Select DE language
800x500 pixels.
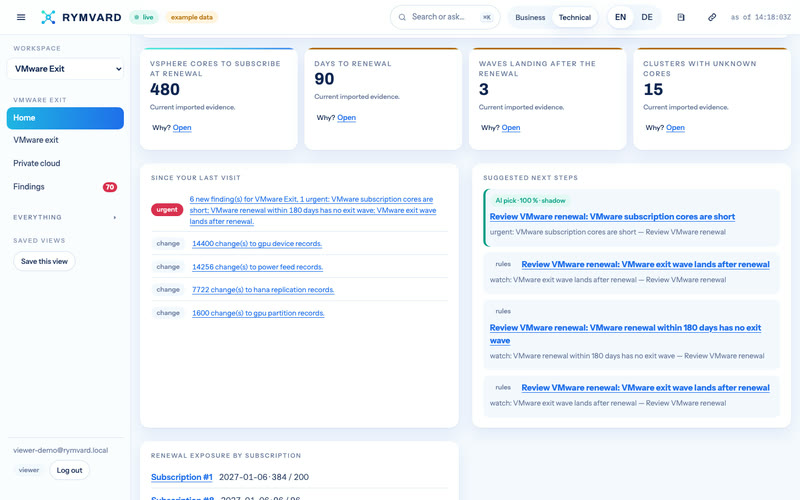(x=647, y=17)
